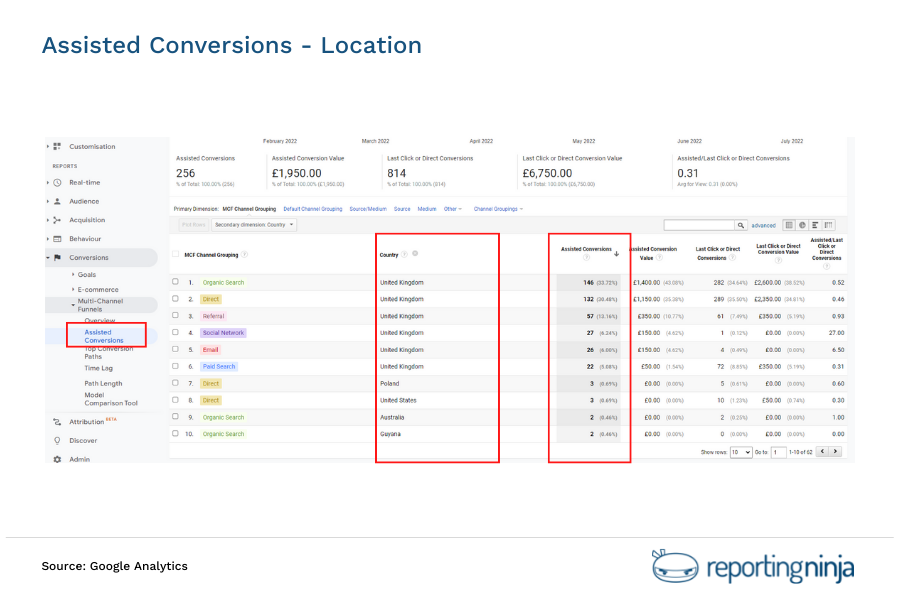This screenshot has height=600, width=900.
Task: Click the Referral channel label
Action: coord(213,316)
